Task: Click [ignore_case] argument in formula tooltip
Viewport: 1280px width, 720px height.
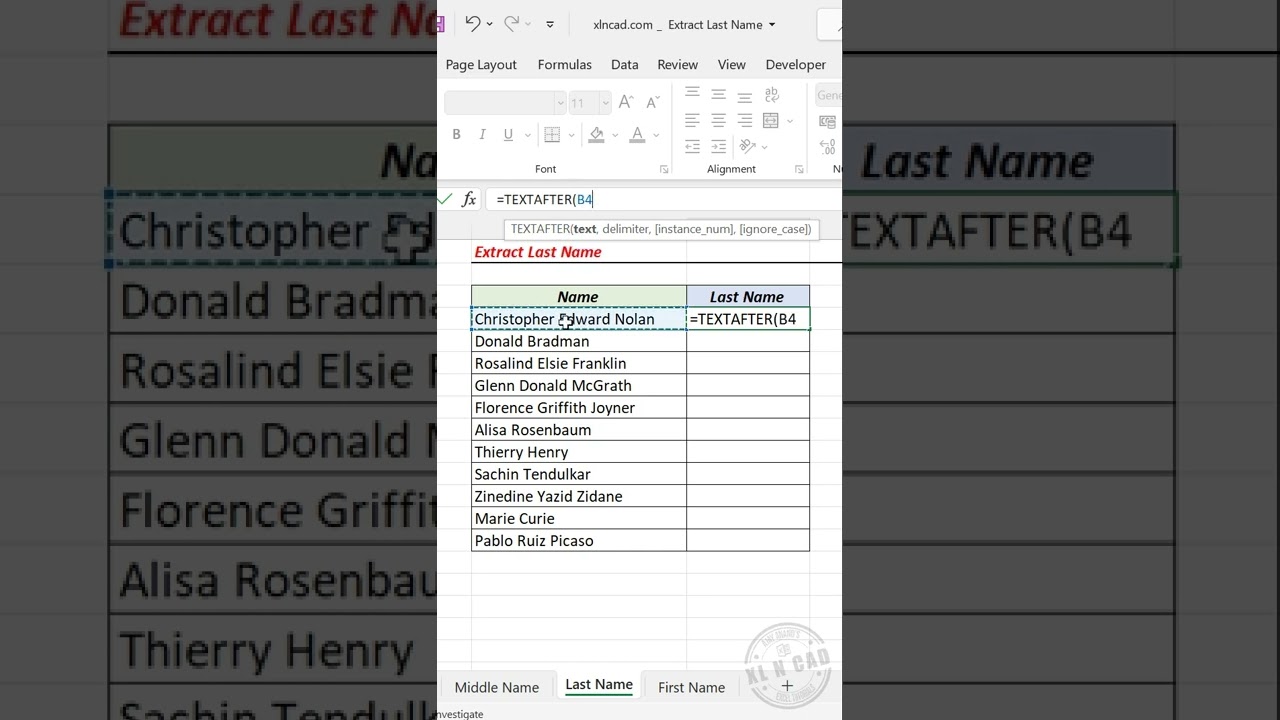Action: 775,229
